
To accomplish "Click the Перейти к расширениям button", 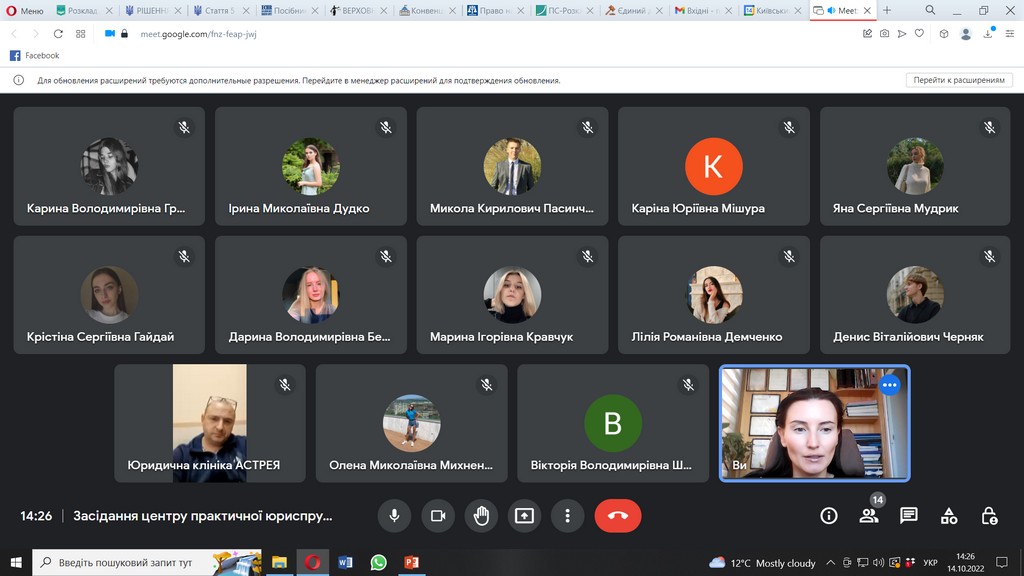I will click(959, 80).
